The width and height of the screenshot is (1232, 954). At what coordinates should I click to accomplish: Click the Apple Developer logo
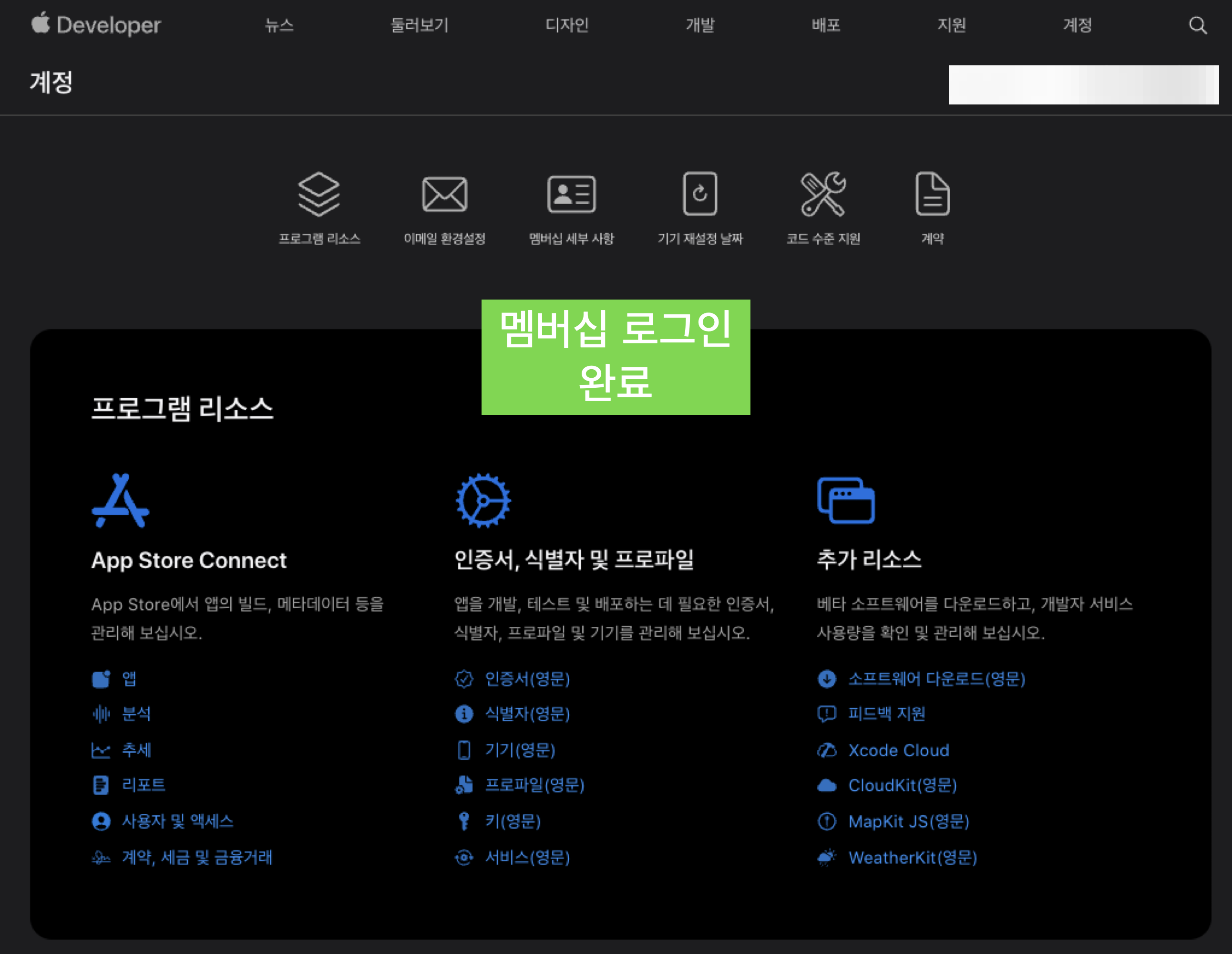tap(96, 25)
